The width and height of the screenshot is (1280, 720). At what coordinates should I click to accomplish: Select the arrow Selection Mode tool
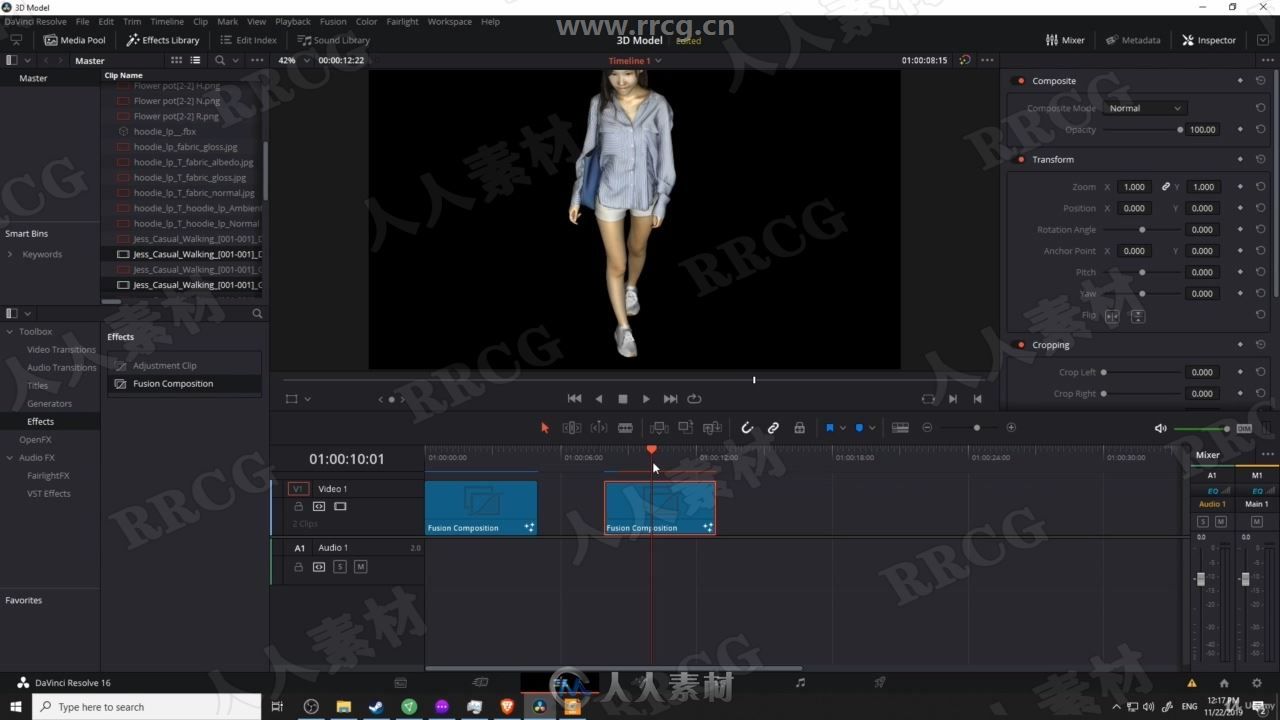pos(545,428)
